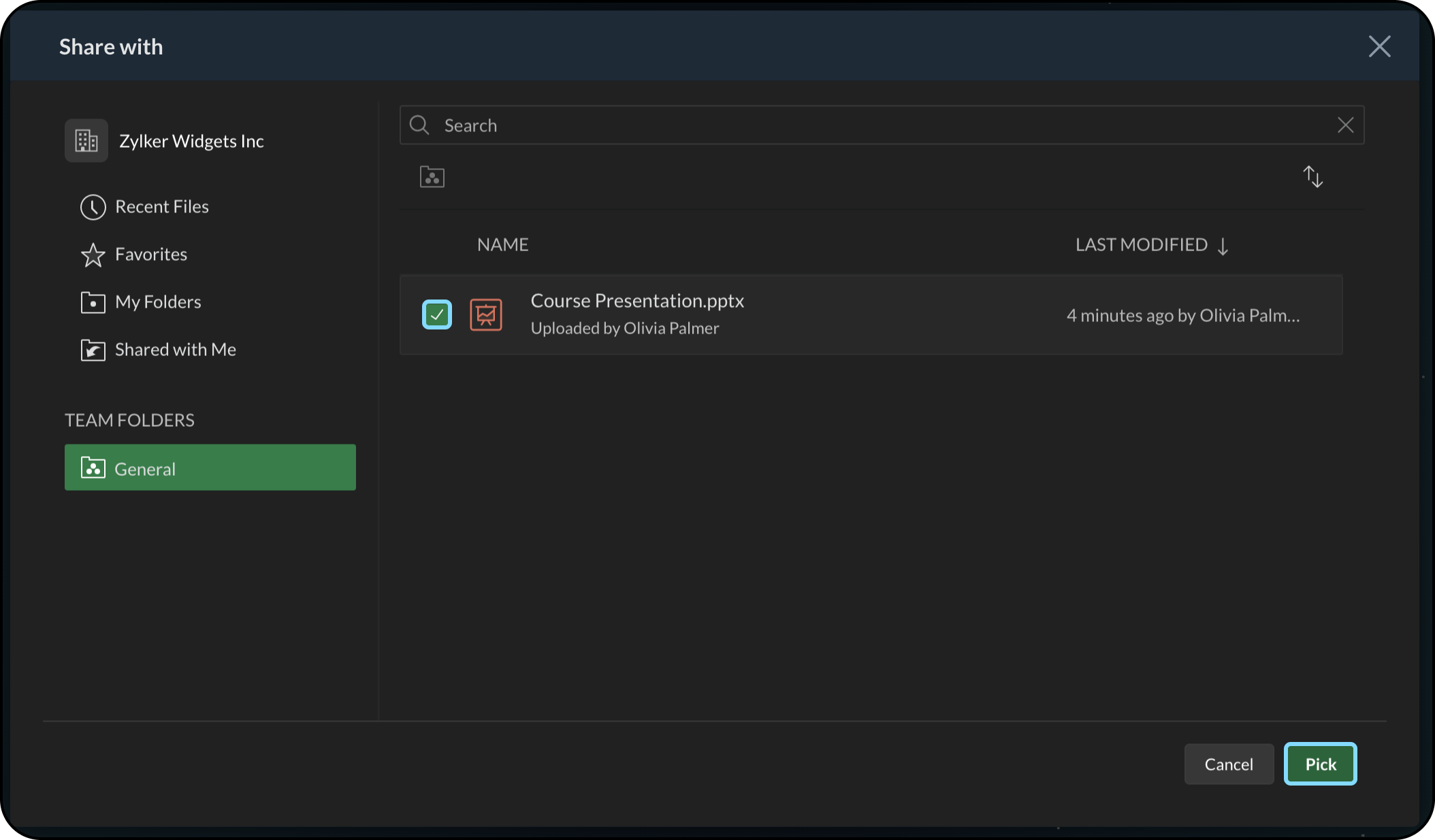The height and width of the screenshot is (840, 1435).
Task: Click the team folder breadcrumb icon
Action: 432,177
